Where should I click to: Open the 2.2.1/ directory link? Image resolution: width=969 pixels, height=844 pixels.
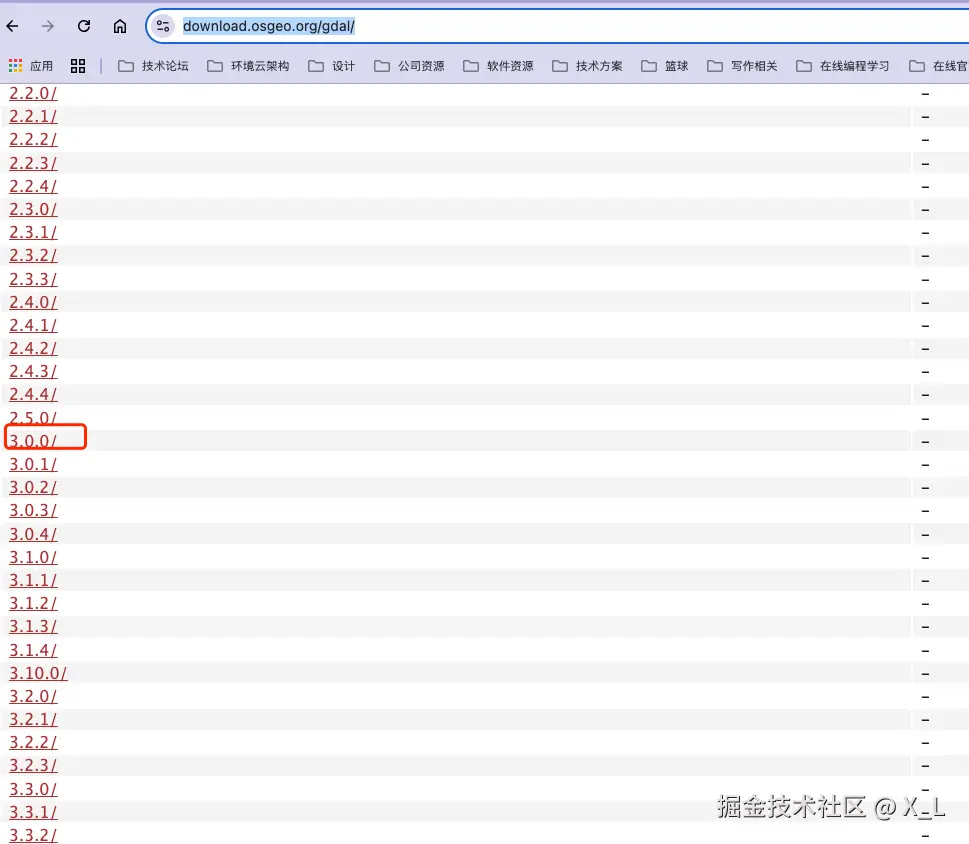coord(33,116)
